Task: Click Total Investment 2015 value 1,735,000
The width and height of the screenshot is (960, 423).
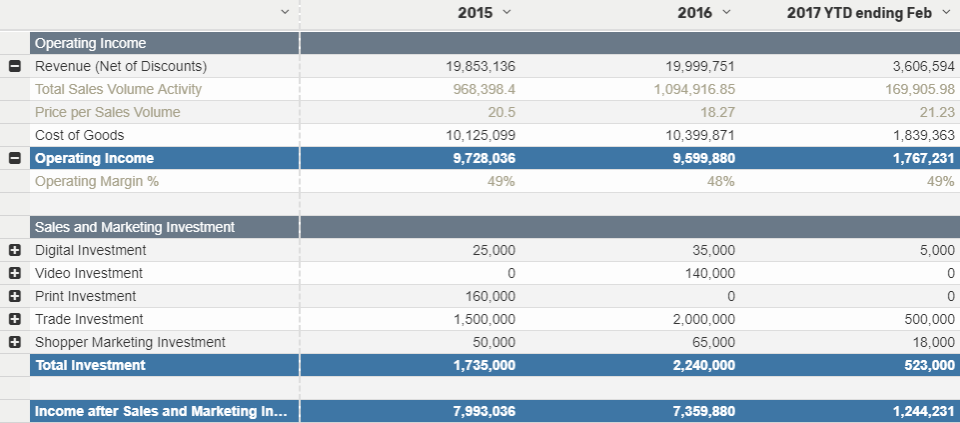Action: (x=484, y=365)
